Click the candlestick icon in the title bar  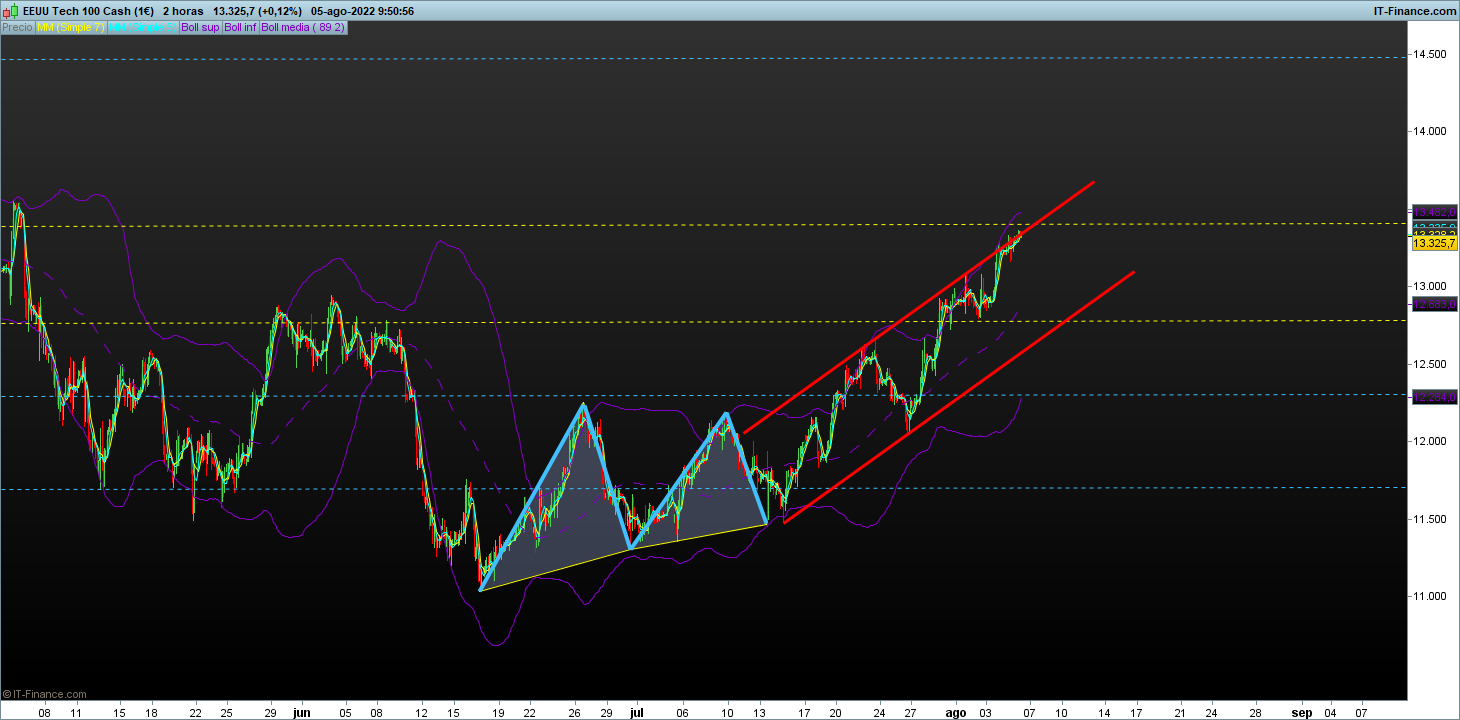(9, 11)
